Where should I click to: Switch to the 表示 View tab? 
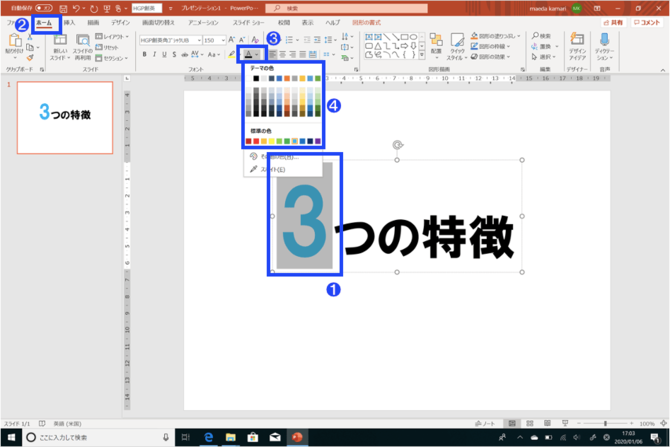coord(308,23)
